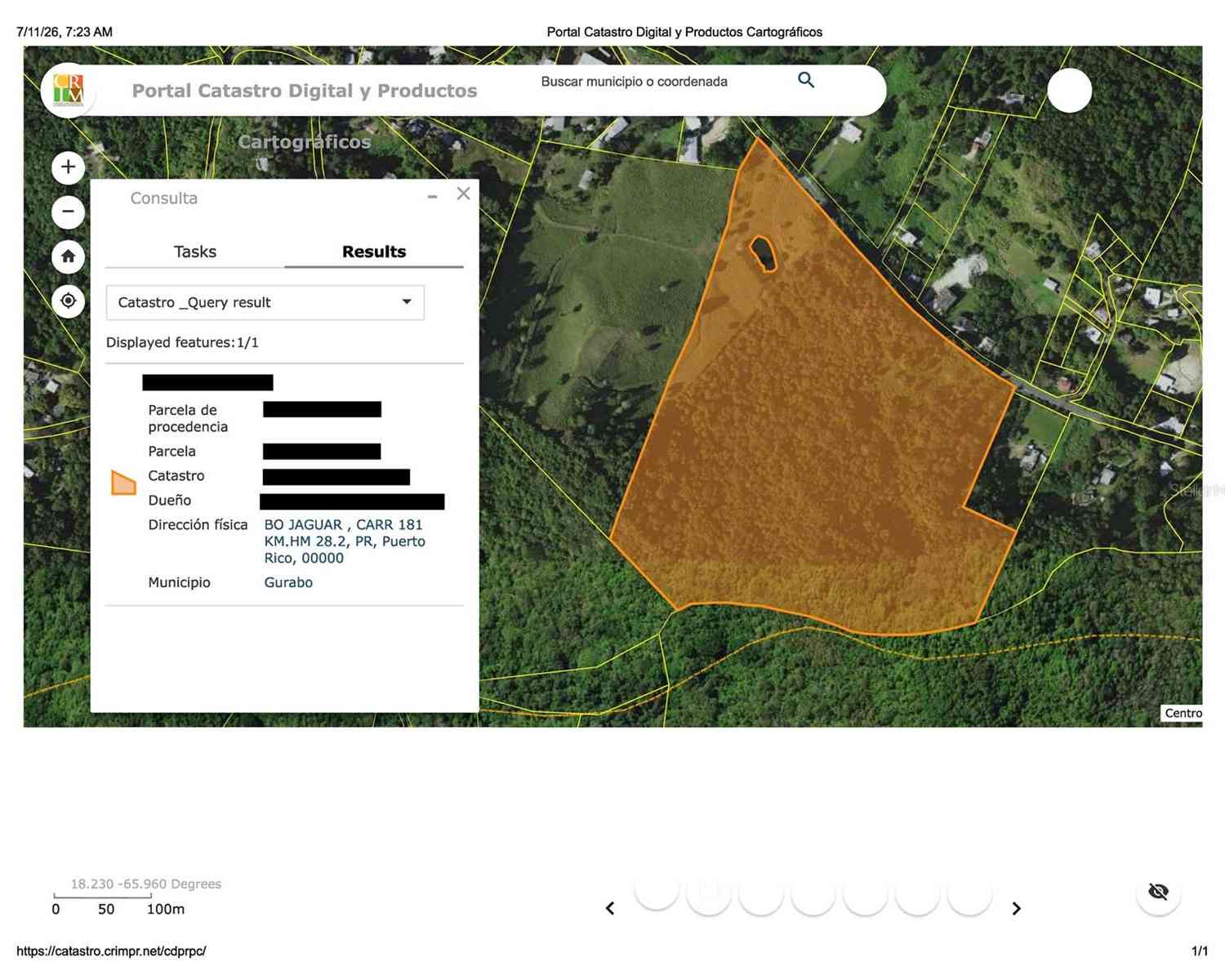The width and height of the screenshot is (1225, 980).
Task: Close the Consulta panel
Action: 463,194
